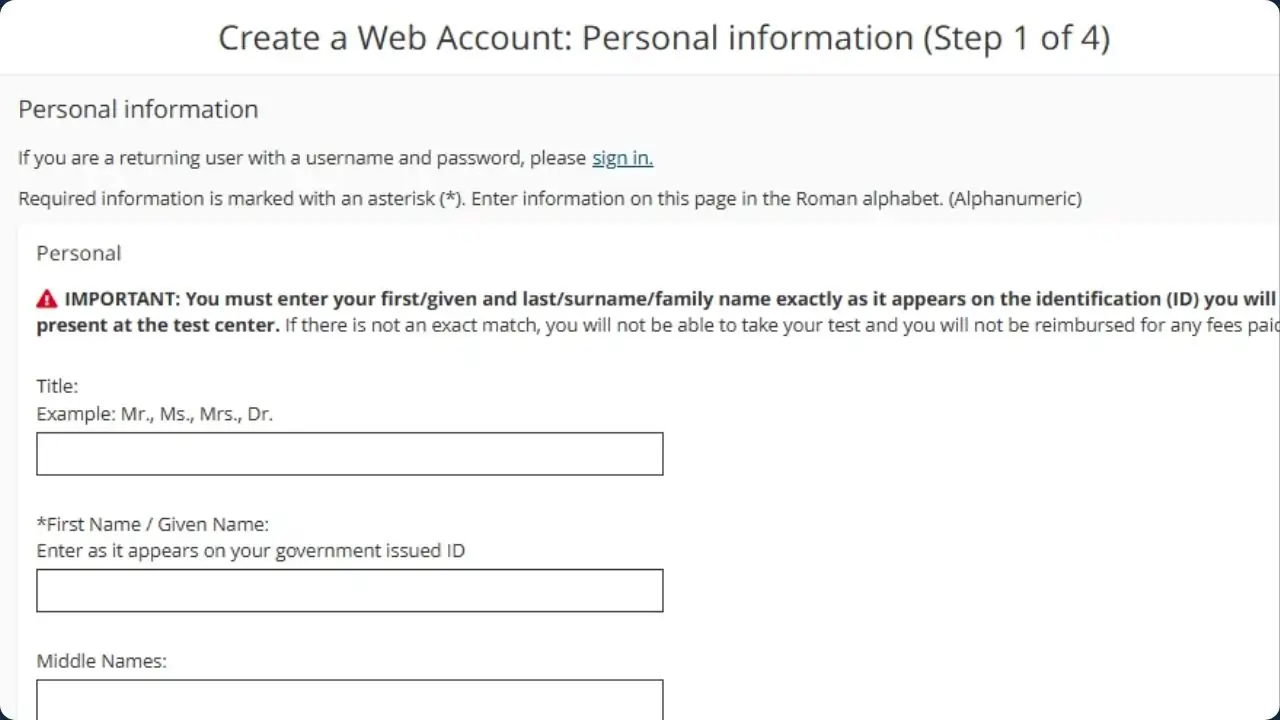Click the 'Personal information' subheading

[x=138, y=109]
